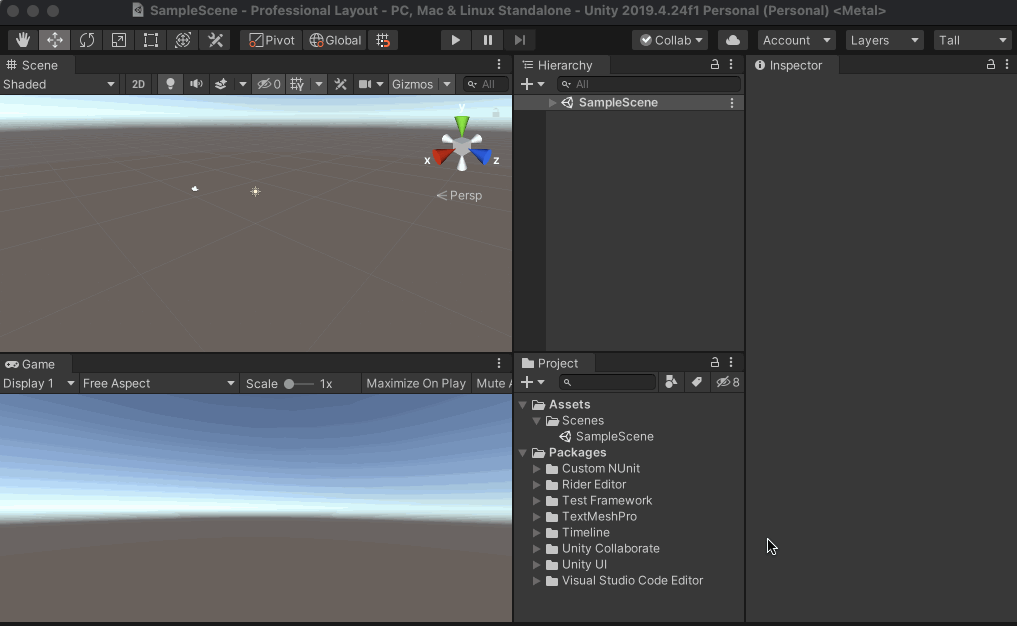Start Play mode

pyautogui.click(x=455, y=40)
